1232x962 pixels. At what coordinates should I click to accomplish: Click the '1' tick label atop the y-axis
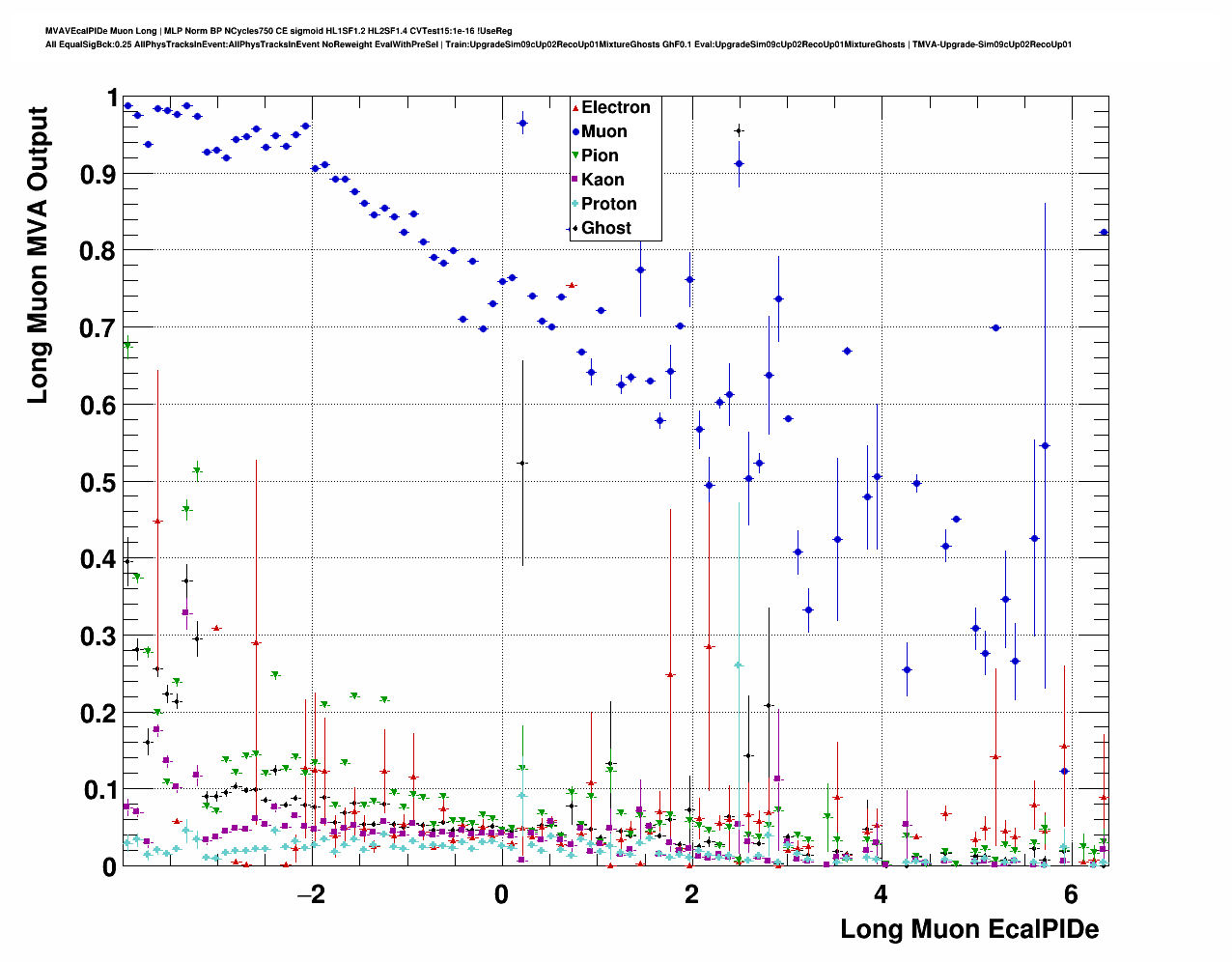[111, 99]
